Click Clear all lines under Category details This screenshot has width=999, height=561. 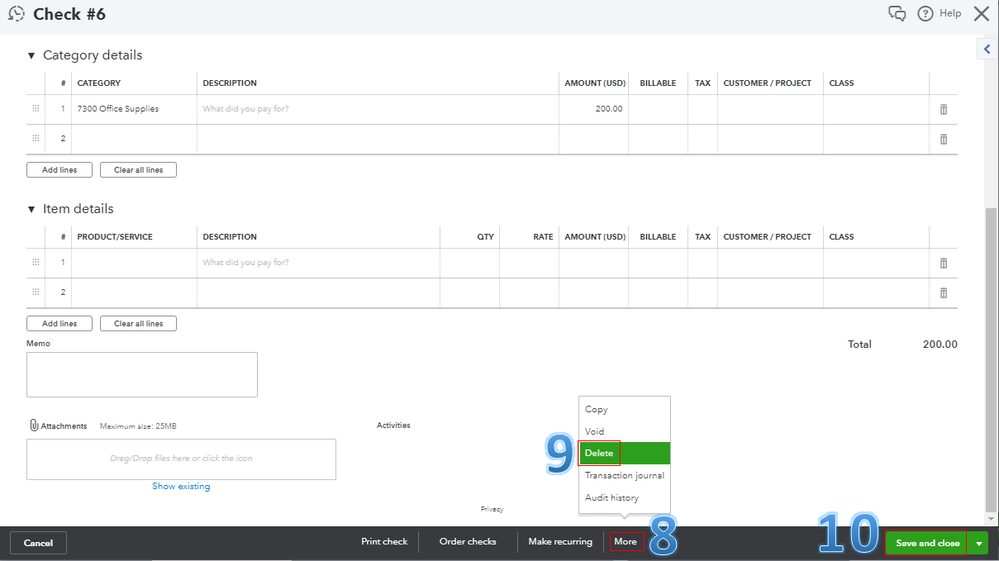[x=138, y=170]
